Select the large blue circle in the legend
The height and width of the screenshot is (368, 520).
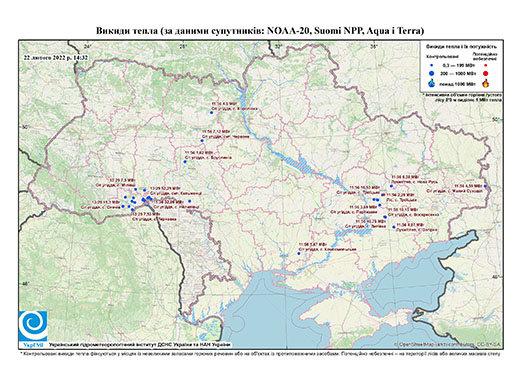432,73
